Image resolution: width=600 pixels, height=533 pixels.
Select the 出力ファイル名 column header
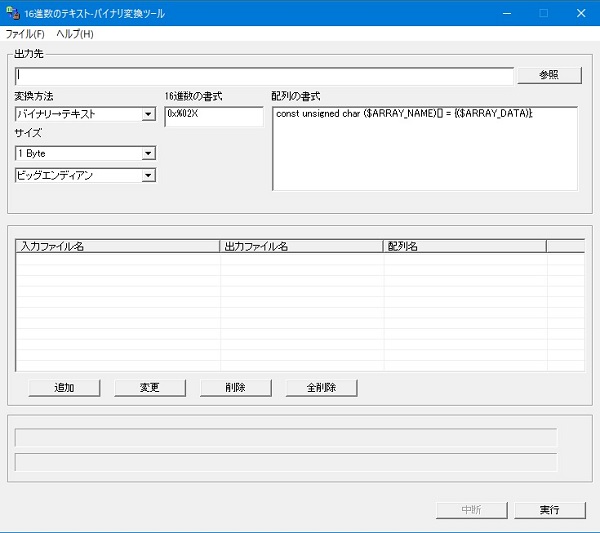pos(301,246)
